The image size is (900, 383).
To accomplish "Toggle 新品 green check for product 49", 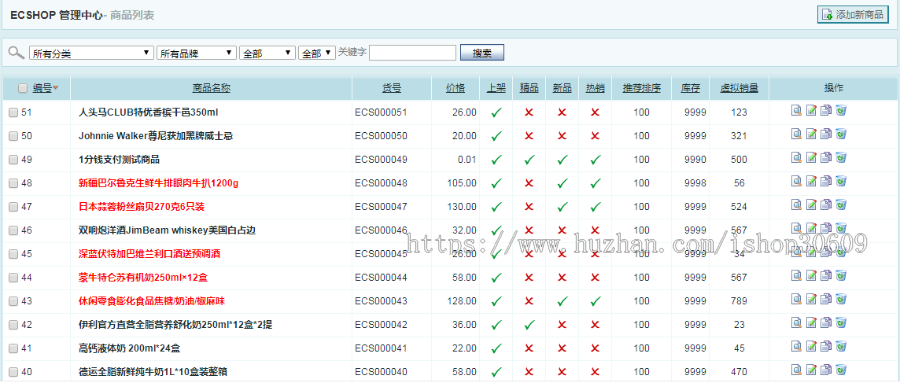I will point(562,160).
